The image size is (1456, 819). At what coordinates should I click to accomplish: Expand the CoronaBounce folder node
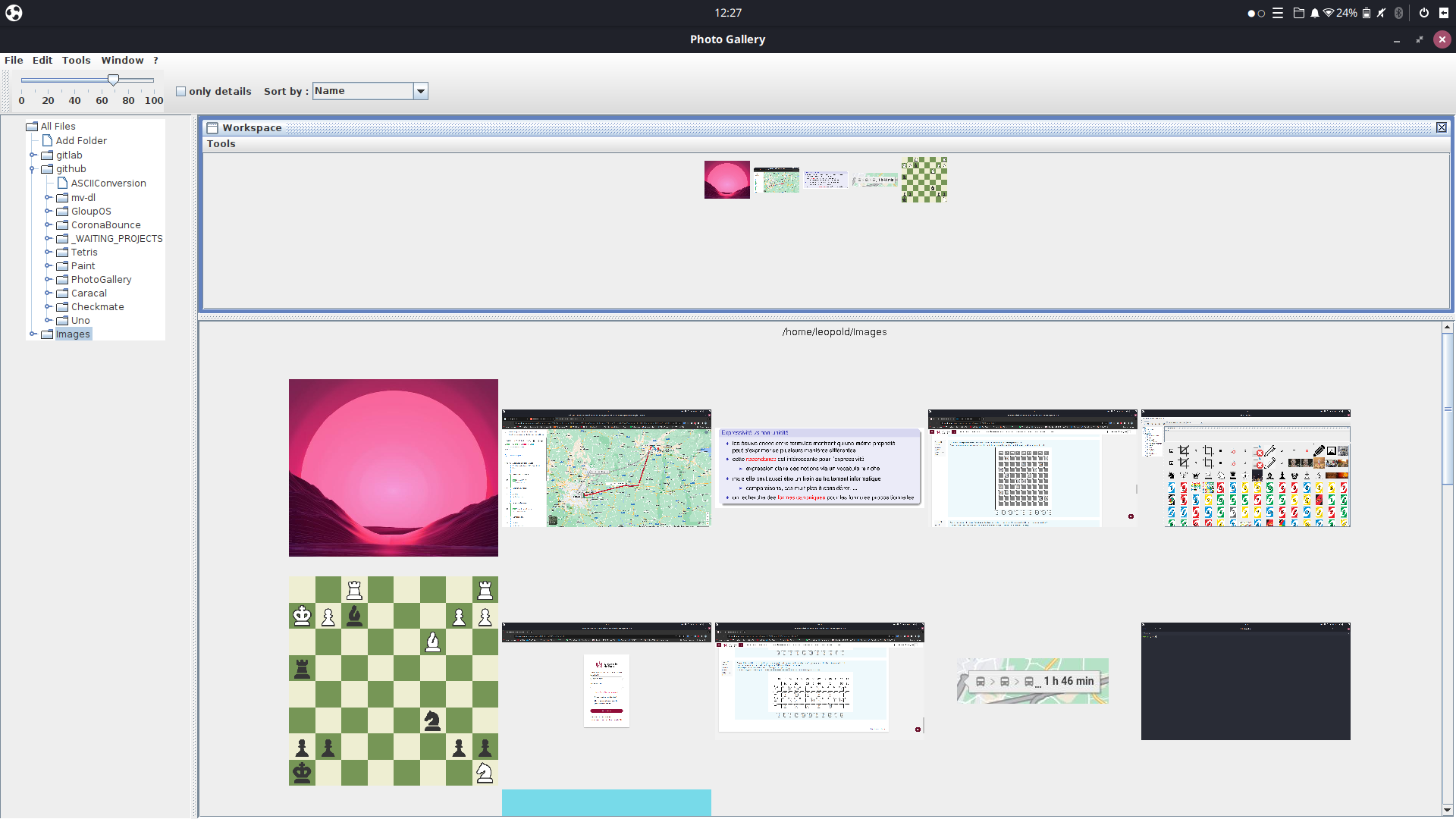click(49, 225)
